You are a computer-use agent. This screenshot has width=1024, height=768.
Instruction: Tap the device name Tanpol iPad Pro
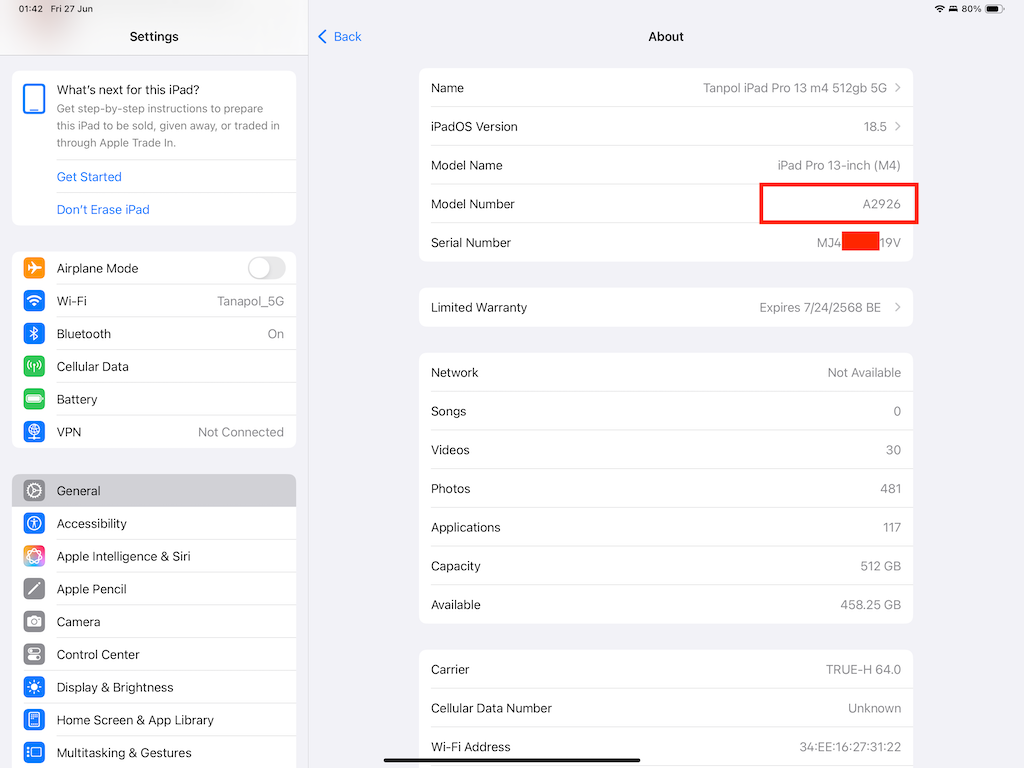pos(795,88)
